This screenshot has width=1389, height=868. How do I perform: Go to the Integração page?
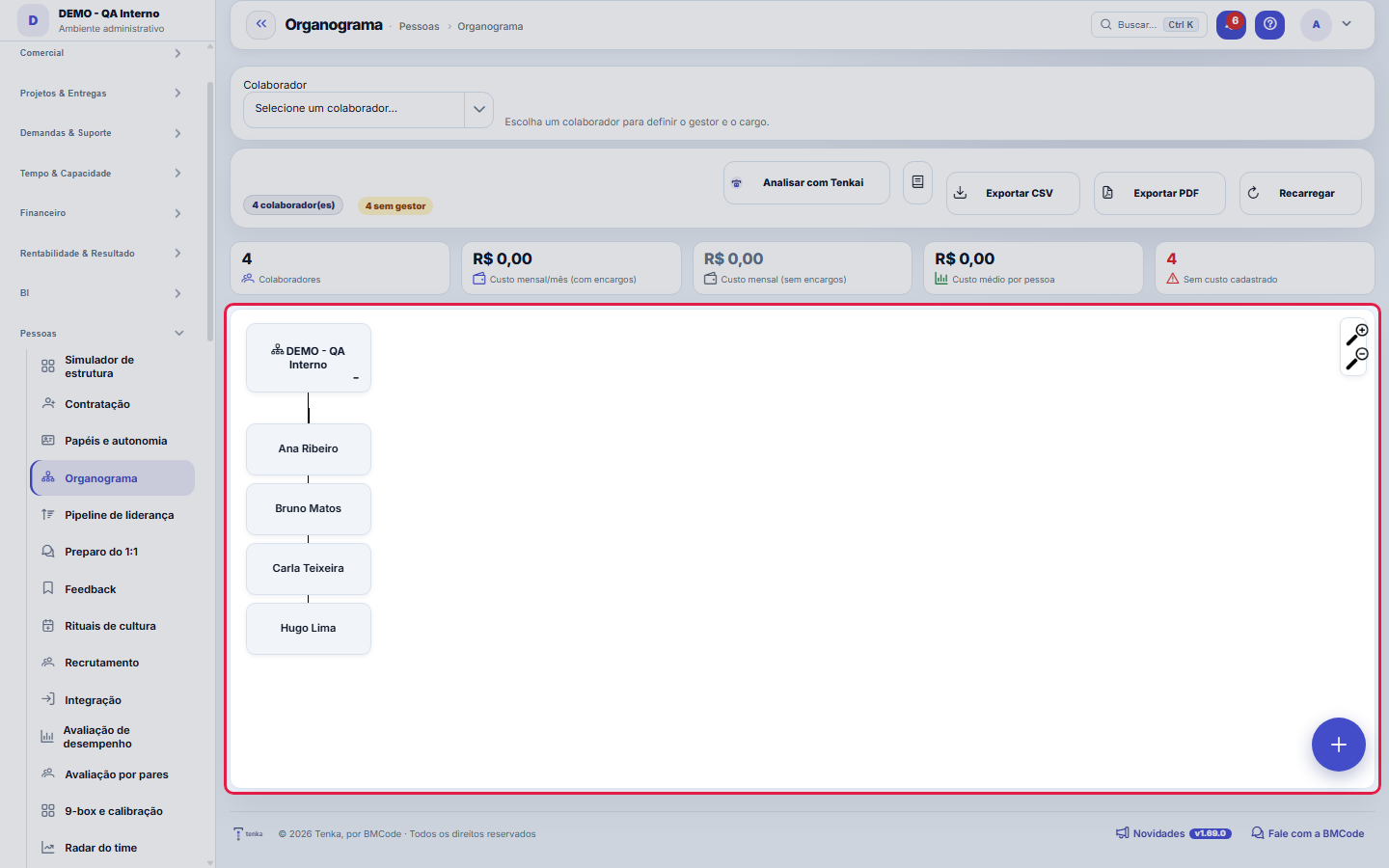click(112, 700)
